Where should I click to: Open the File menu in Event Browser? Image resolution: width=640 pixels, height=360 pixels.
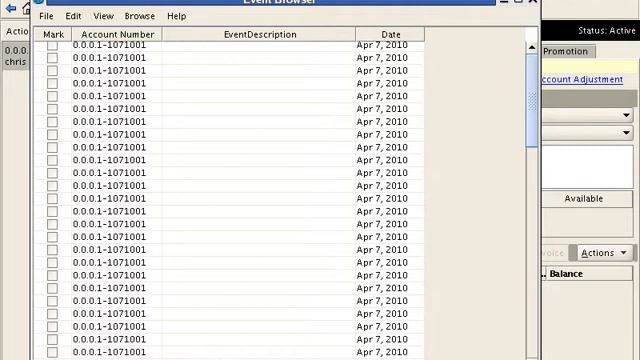point(46,16)
